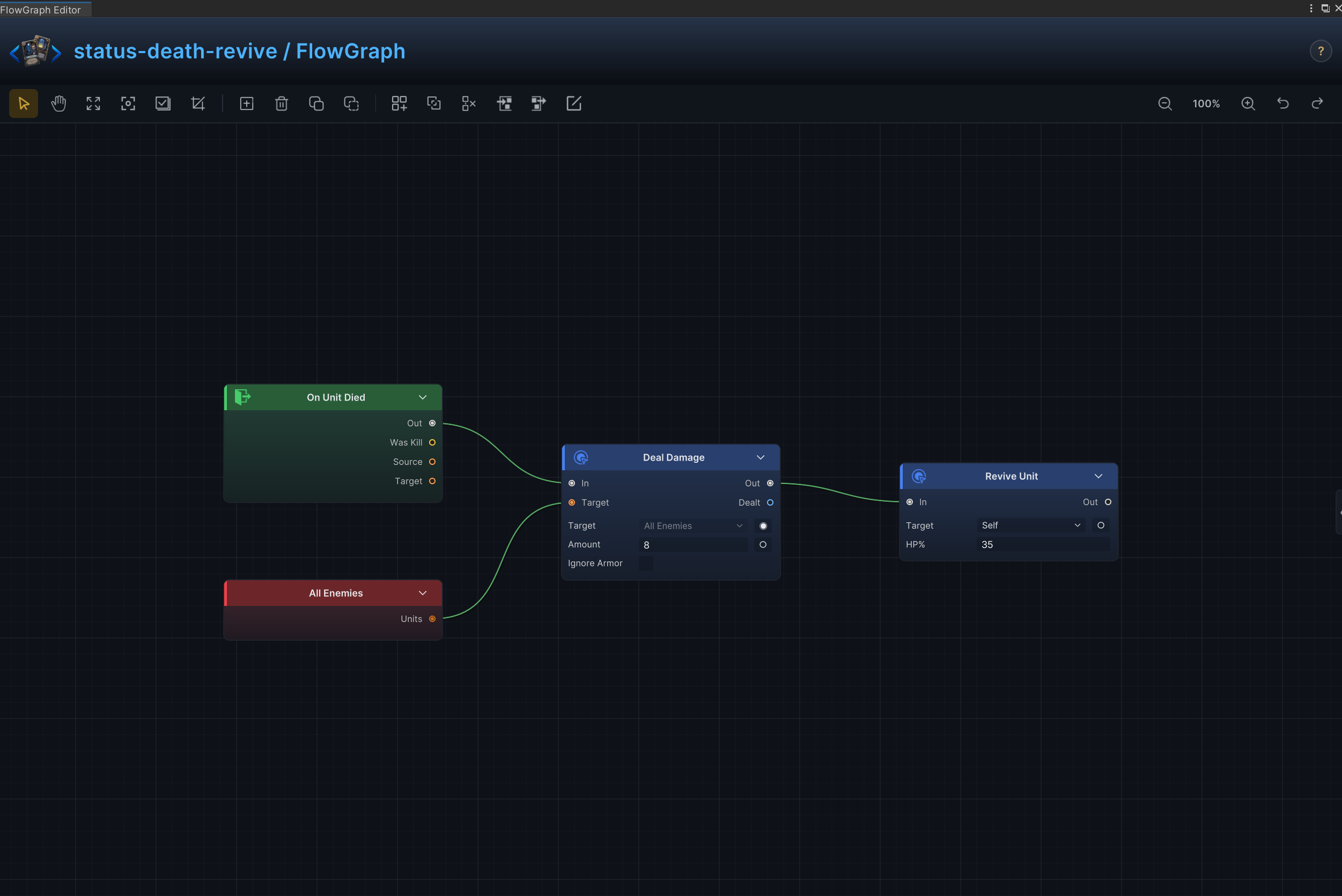The width and height of the screenshot is (1342, 896).
Task: Click the 100% zoom level indicator
Action: [x=1206, y=103]
